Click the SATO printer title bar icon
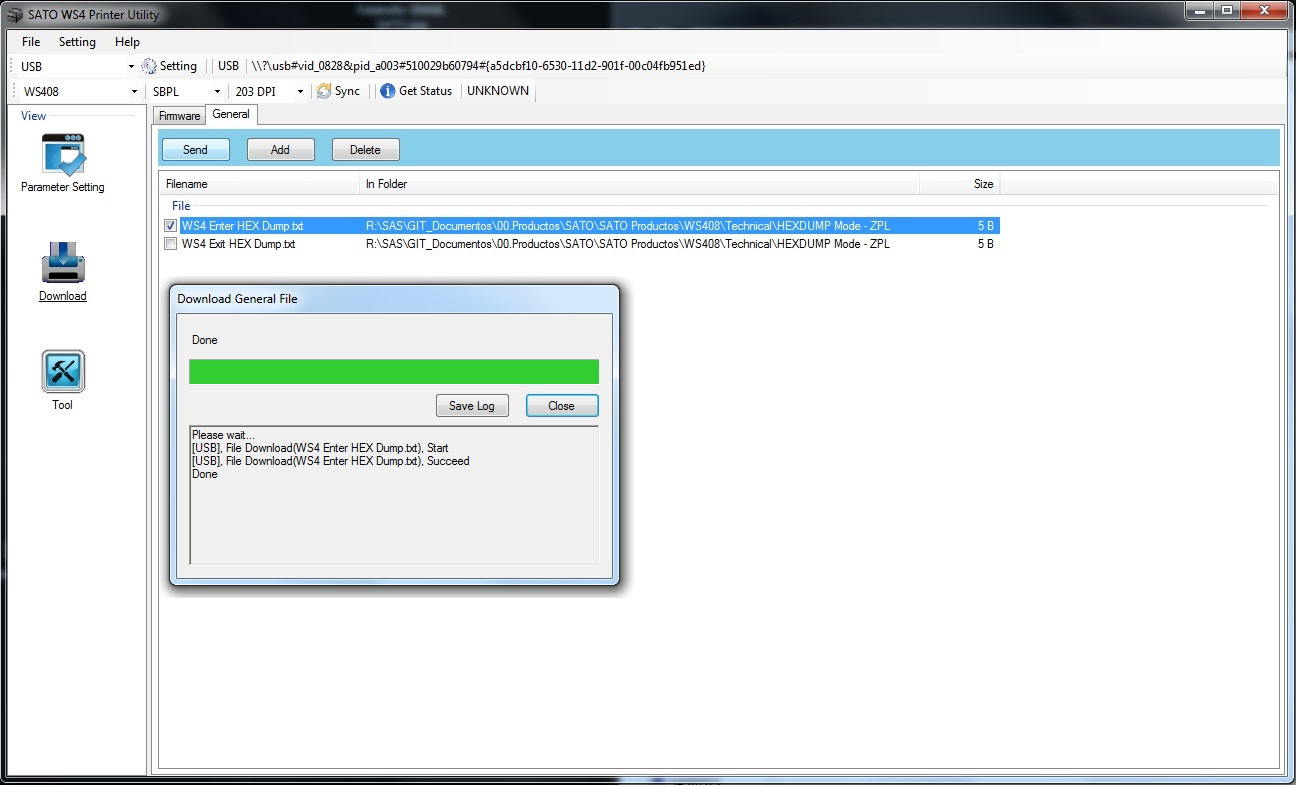 15,14
